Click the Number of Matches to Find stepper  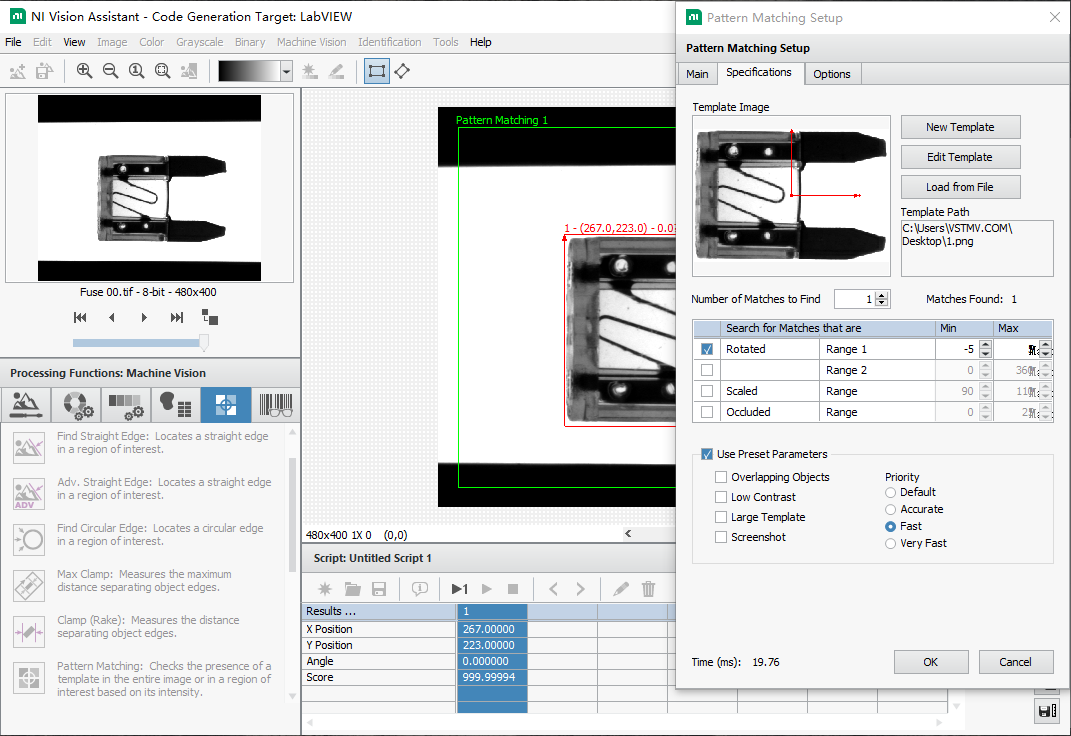click(882, 299)
